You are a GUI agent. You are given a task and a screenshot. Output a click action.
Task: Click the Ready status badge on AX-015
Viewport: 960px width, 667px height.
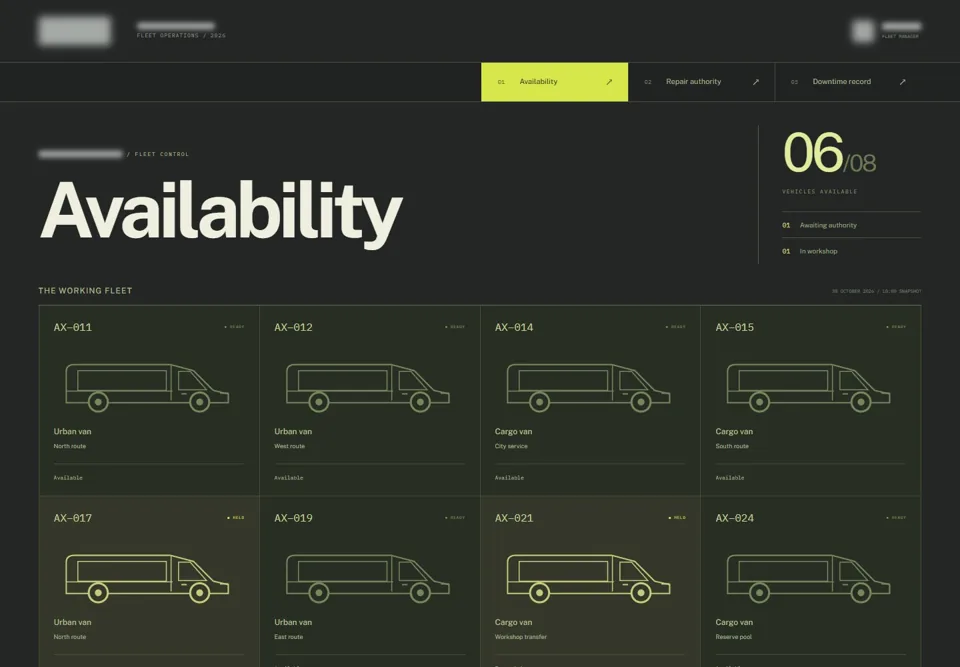896,327
